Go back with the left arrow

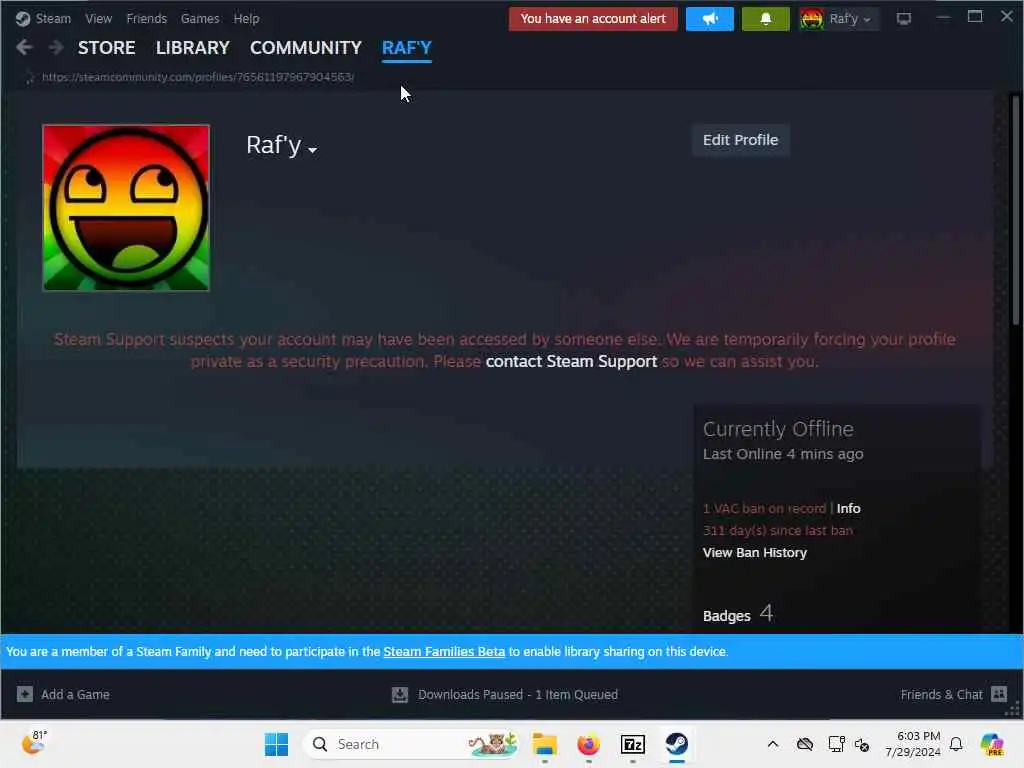[x=24, y=47]
